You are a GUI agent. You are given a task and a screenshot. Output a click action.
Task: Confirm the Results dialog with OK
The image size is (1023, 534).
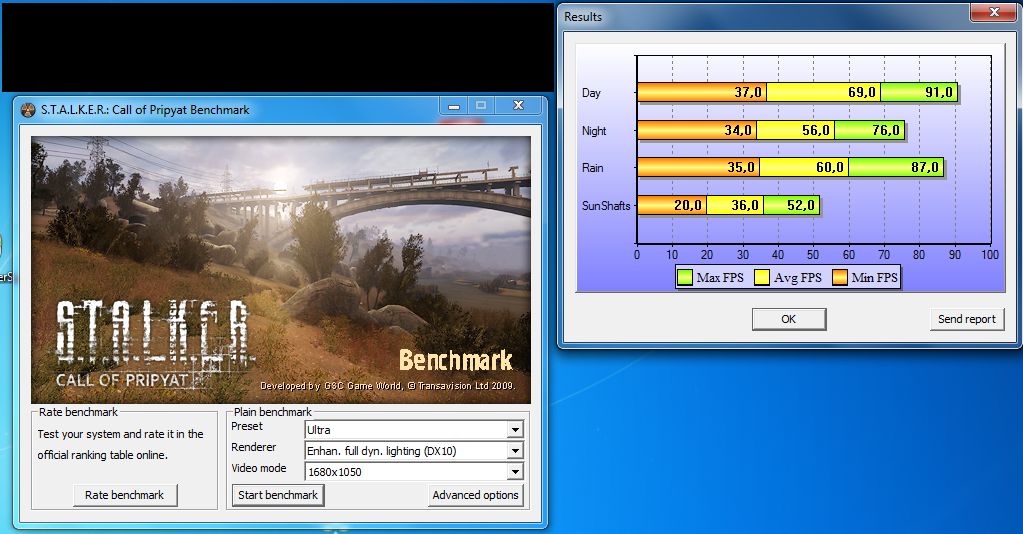click(789, 319)
